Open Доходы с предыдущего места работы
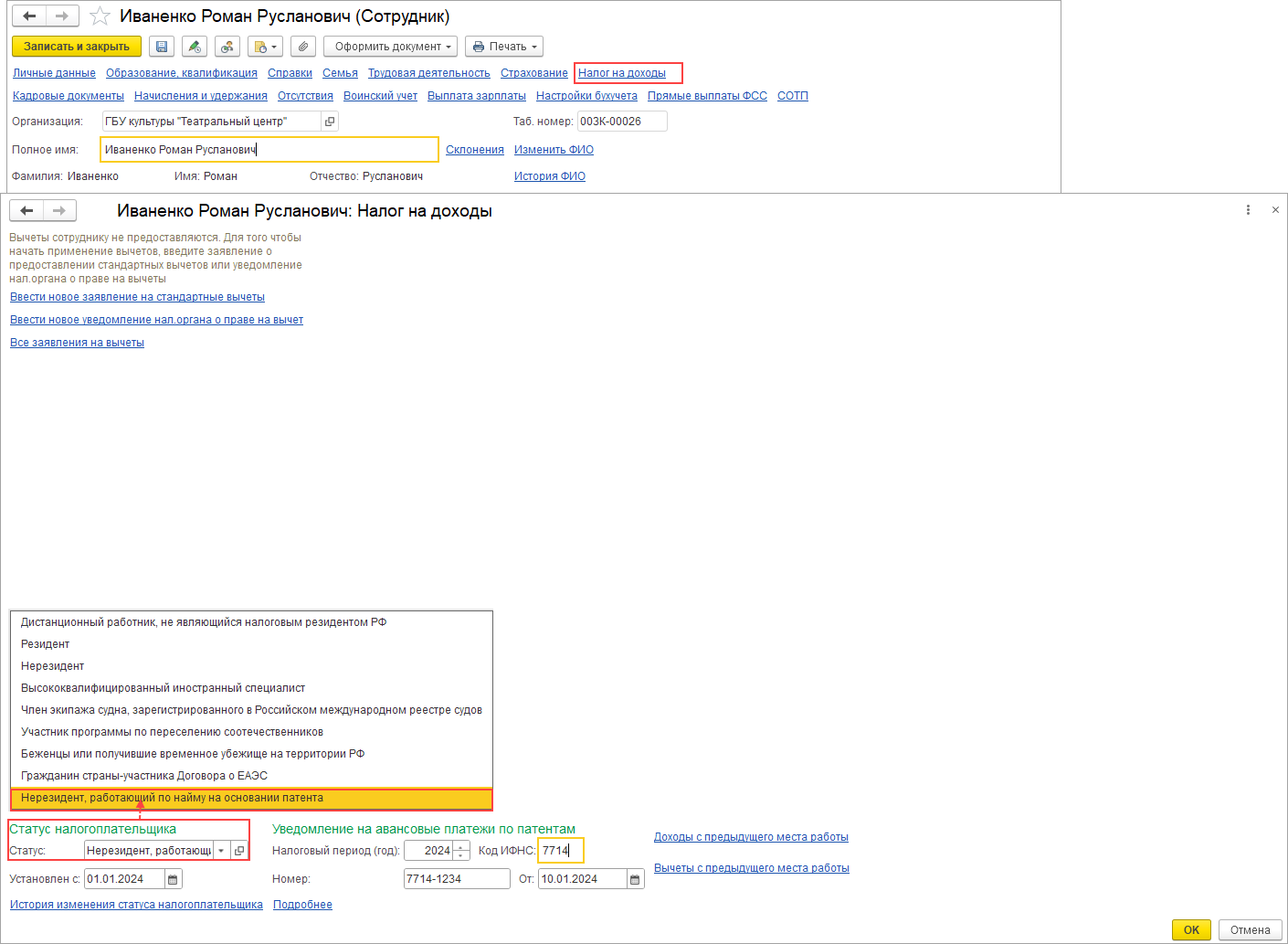The image size is (1288, 944). [x=751, y=837]
